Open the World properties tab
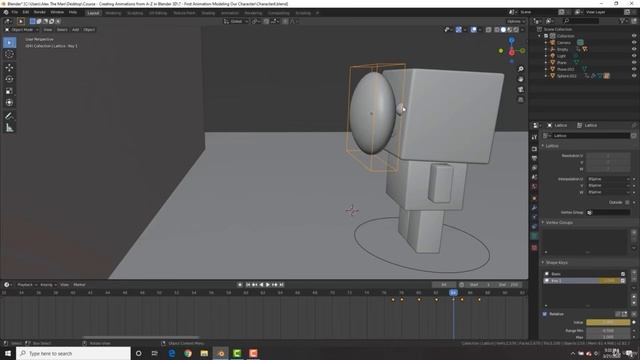The image size is (640, 360). [x=534, y=187]
